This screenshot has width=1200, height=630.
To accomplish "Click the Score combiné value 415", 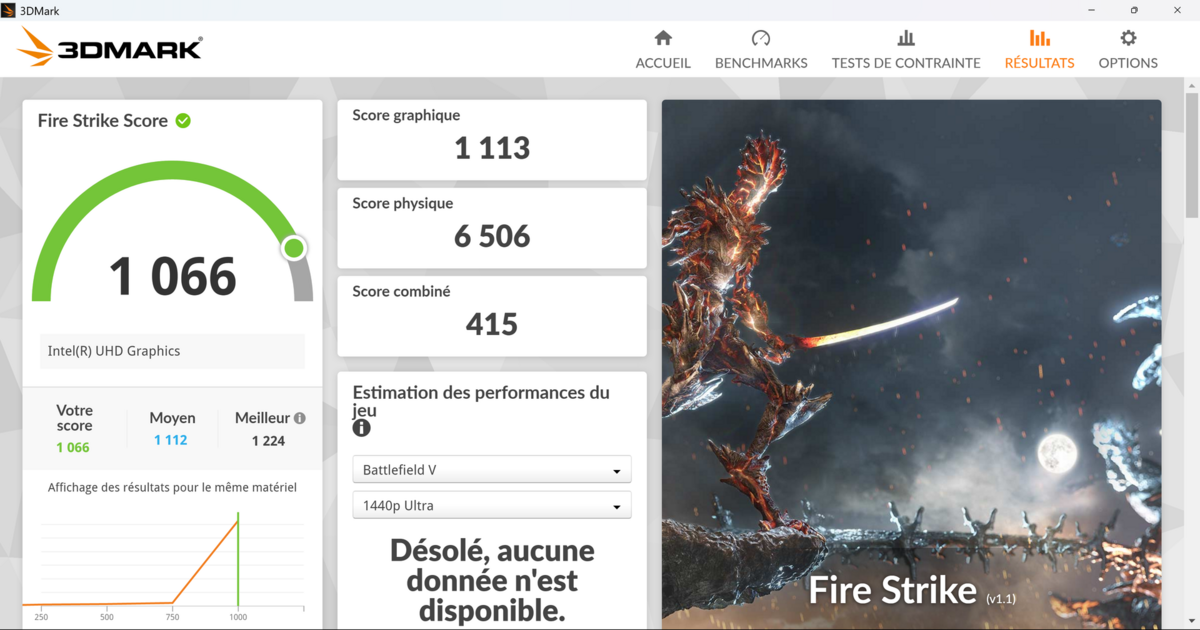I will pos(492,324).
